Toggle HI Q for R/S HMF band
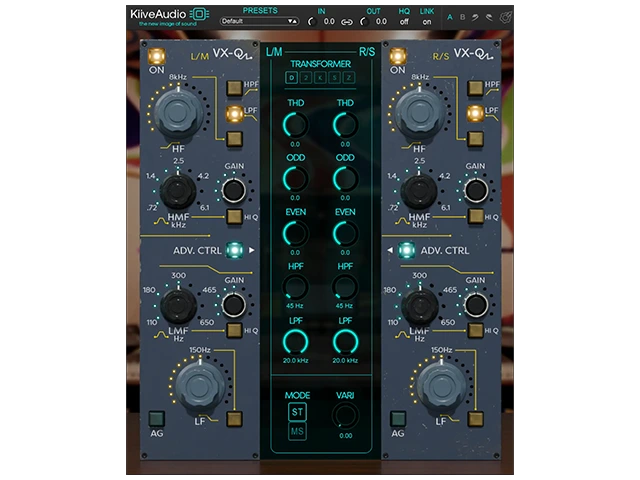The height and width of the screenshot is (480, 640). pyautogui.click(x=476, y=217)
